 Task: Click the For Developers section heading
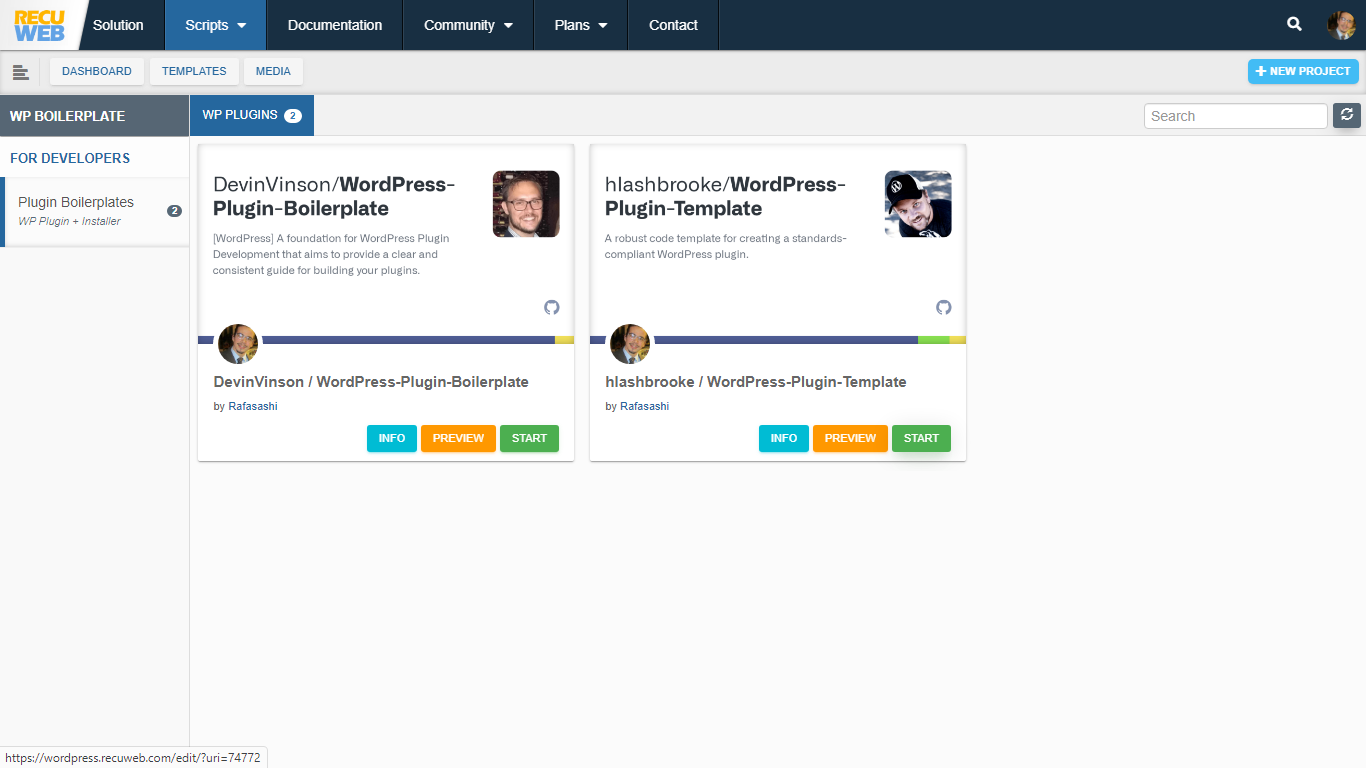point(70,158)
